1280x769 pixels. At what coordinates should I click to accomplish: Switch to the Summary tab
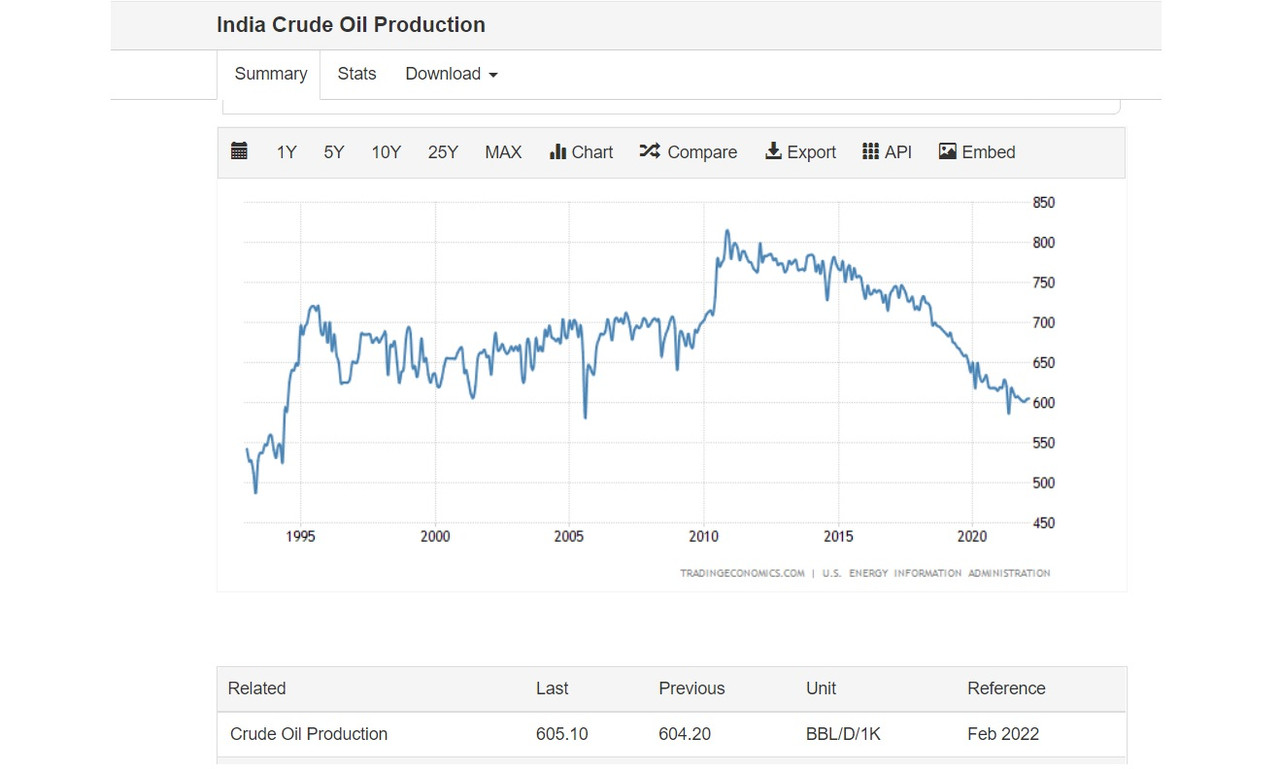pos(271,74)
